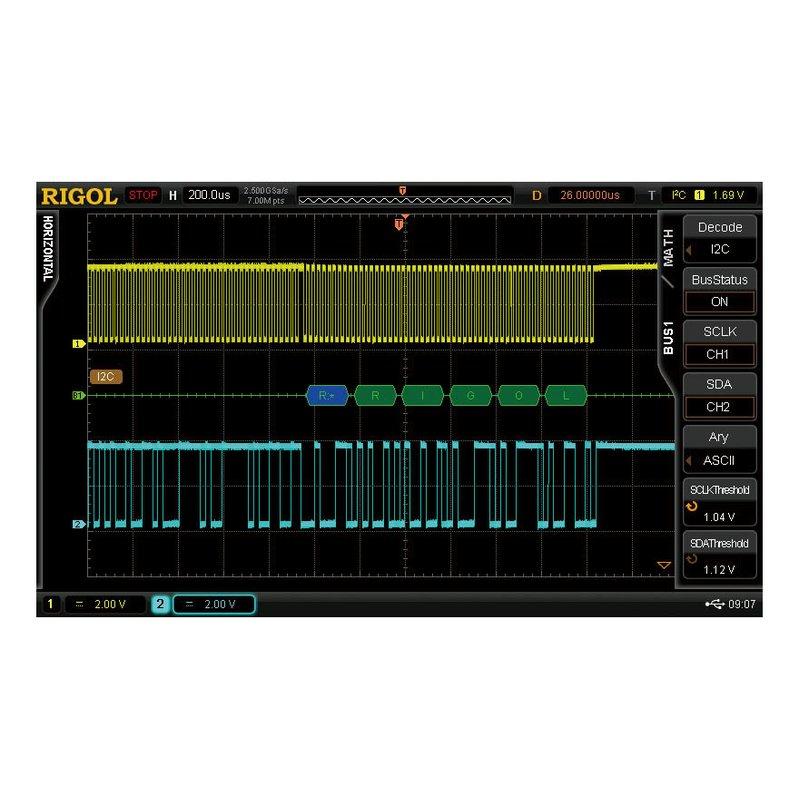799x799 pixels.
Task: Click the SCLKThreshold rotary knob icon
Action: [692, 506]
